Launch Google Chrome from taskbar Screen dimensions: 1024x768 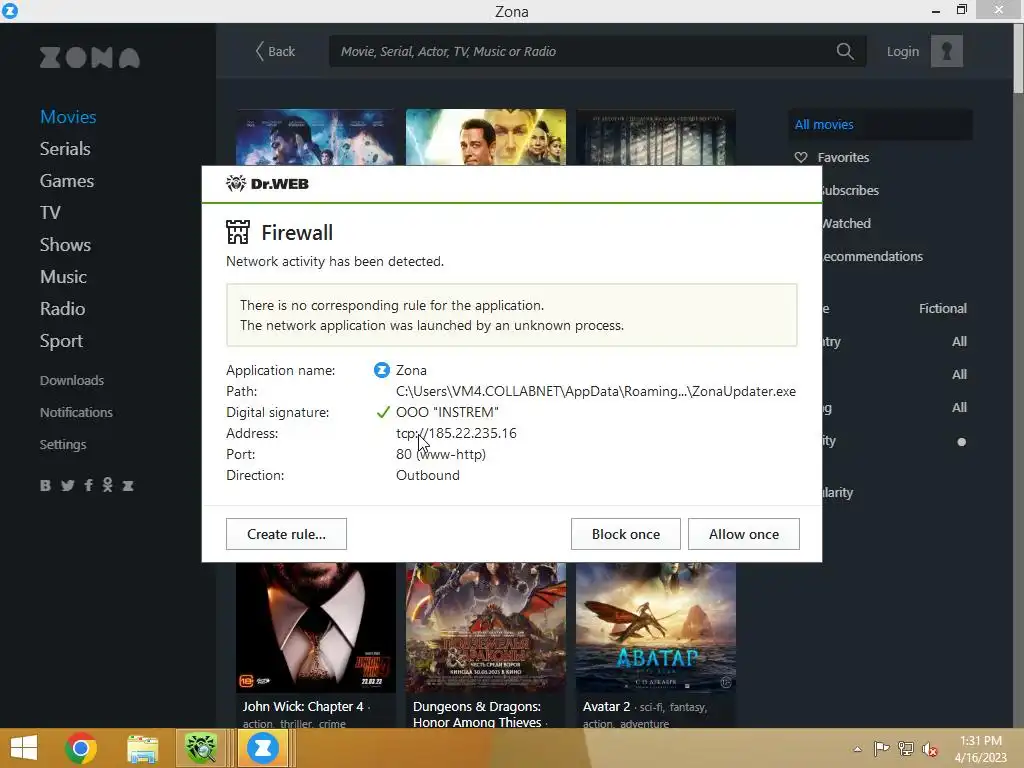[80, 748]
